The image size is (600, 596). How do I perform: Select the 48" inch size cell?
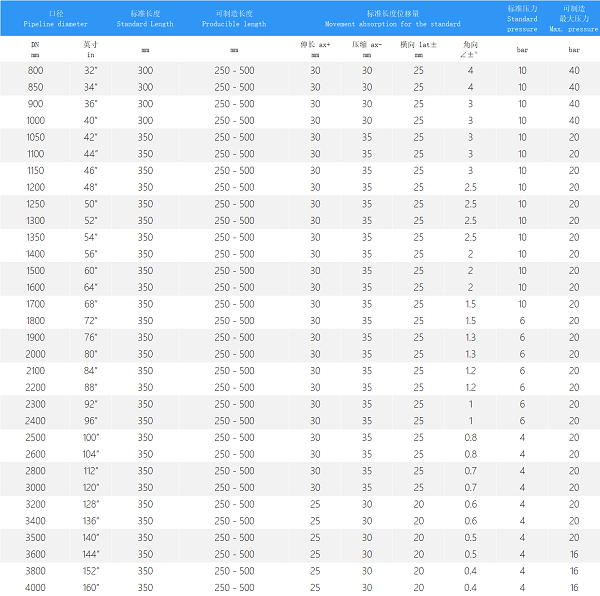(91, 187)
